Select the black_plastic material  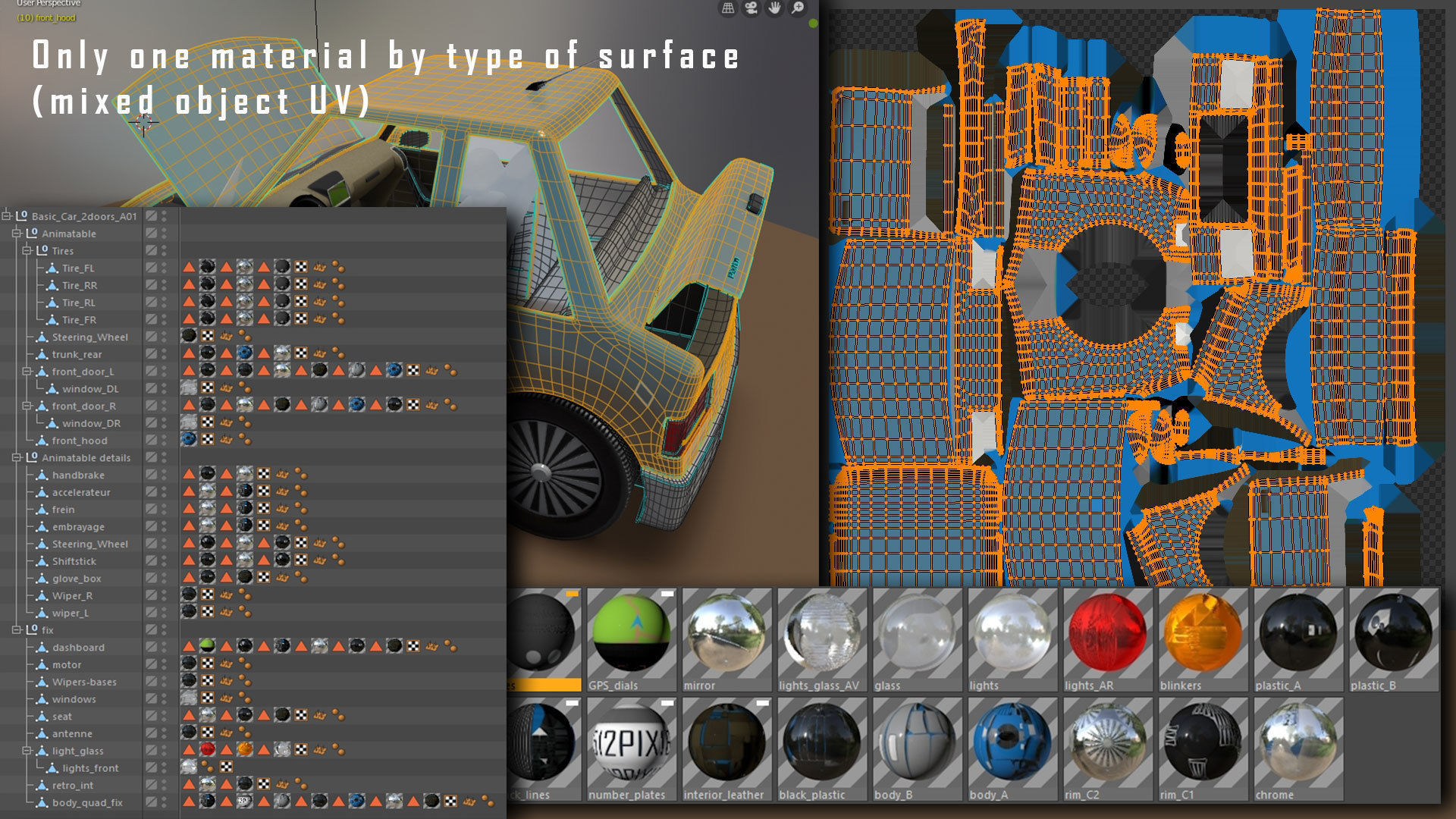[x=822, y=749]
